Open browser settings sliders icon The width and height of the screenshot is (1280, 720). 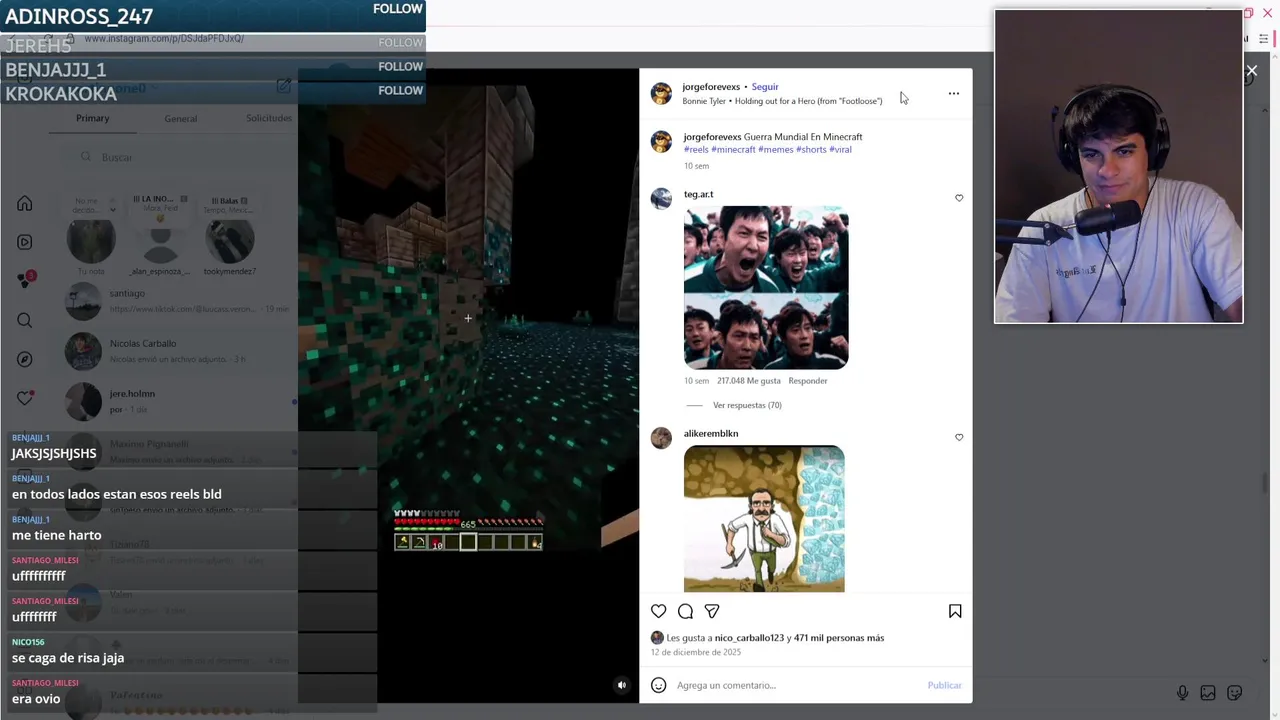[x=1264, y=39]
